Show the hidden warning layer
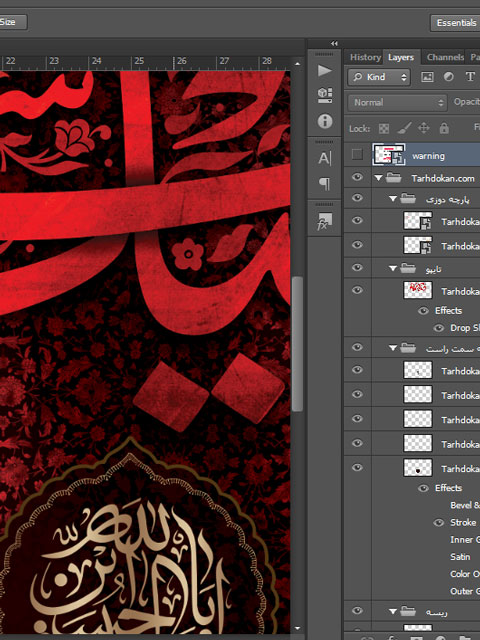 tap(357, 155)
